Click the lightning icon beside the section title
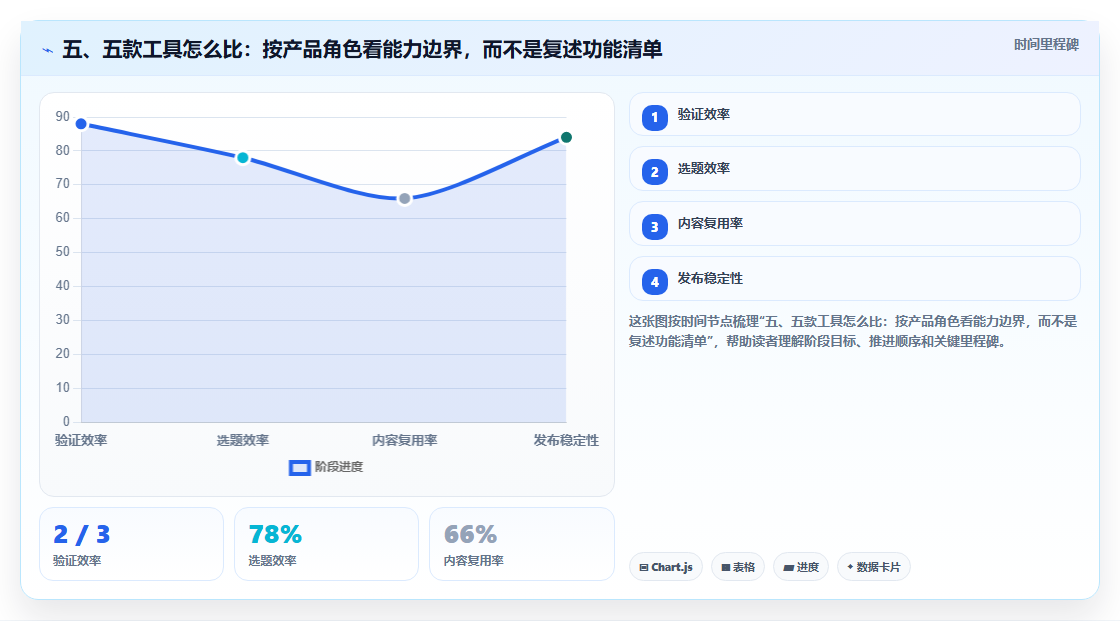Screen dimensions: 1120x621 click(48, 50)
